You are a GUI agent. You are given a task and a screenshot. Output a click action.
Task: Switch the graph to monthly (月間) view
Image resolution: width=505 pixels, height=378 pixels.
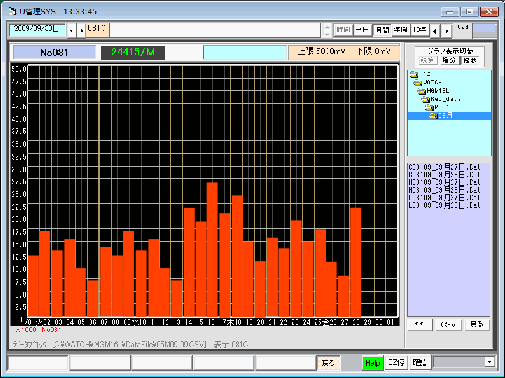pyautogui.click(x=382, y=30)
